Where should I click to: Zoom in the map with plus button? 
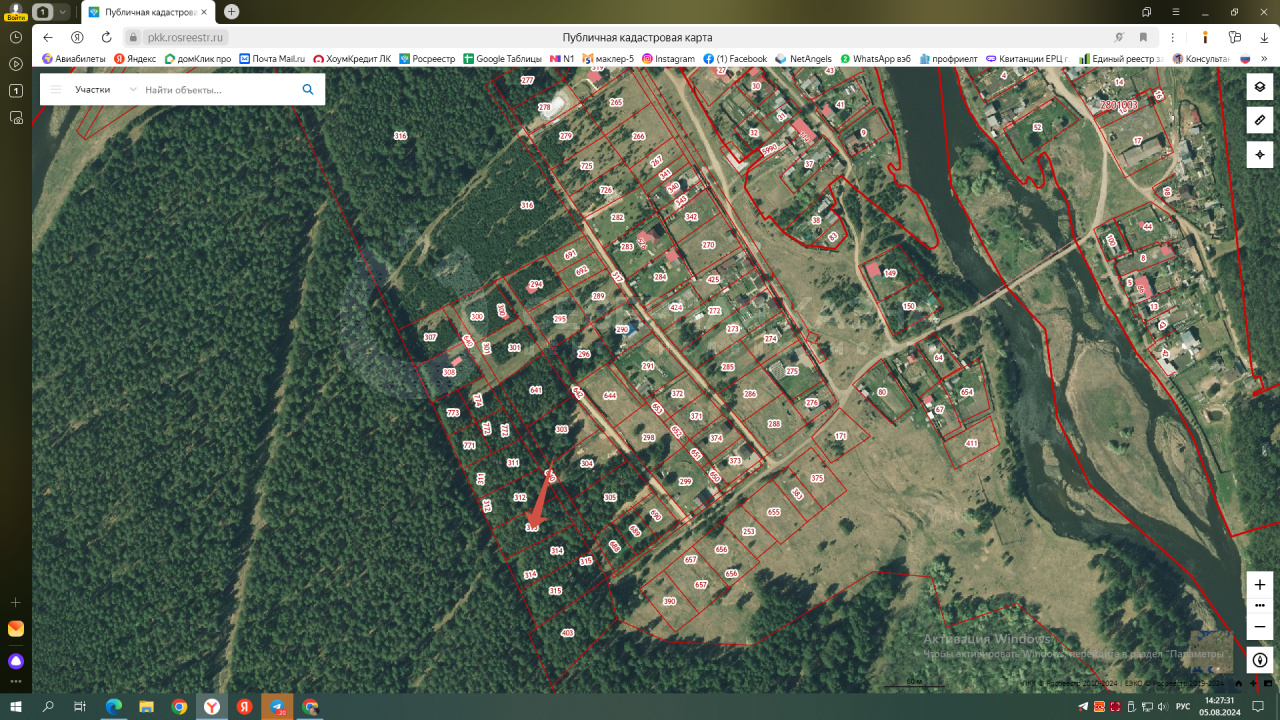click(1259, 584)
